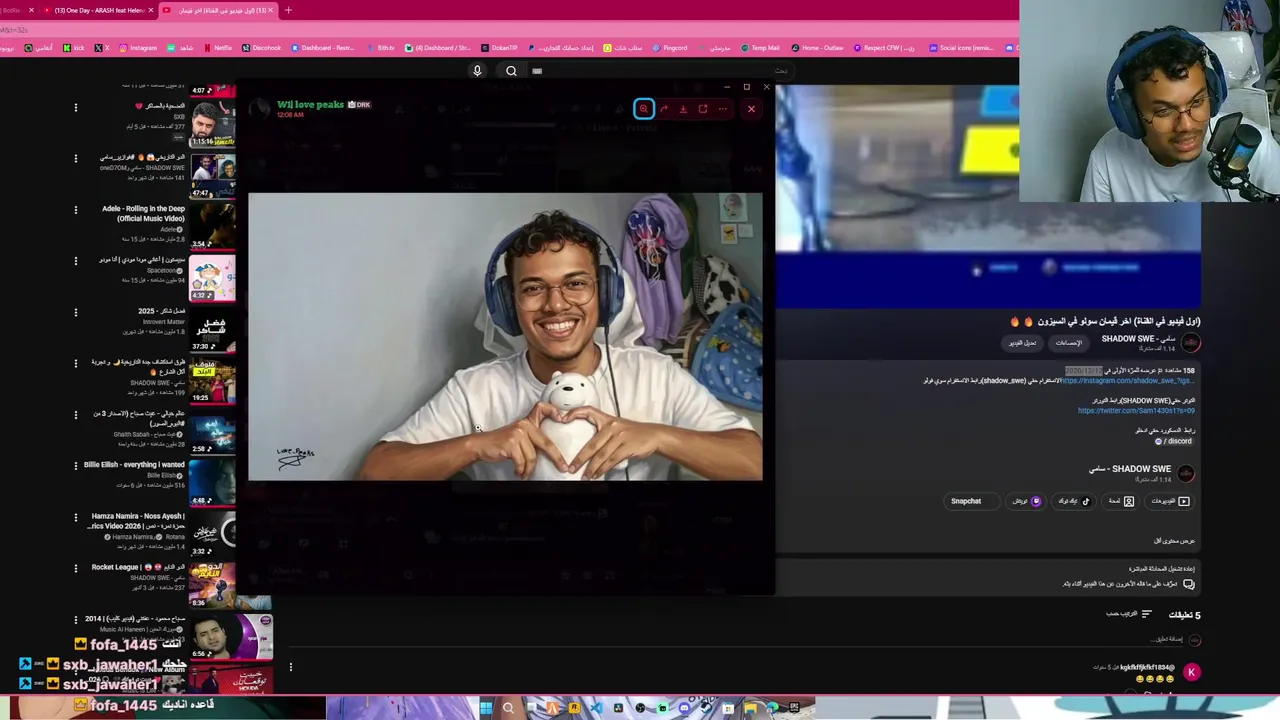Open the Bith.tv bookmark
The image size is (1280, 720).
point(381,48)
